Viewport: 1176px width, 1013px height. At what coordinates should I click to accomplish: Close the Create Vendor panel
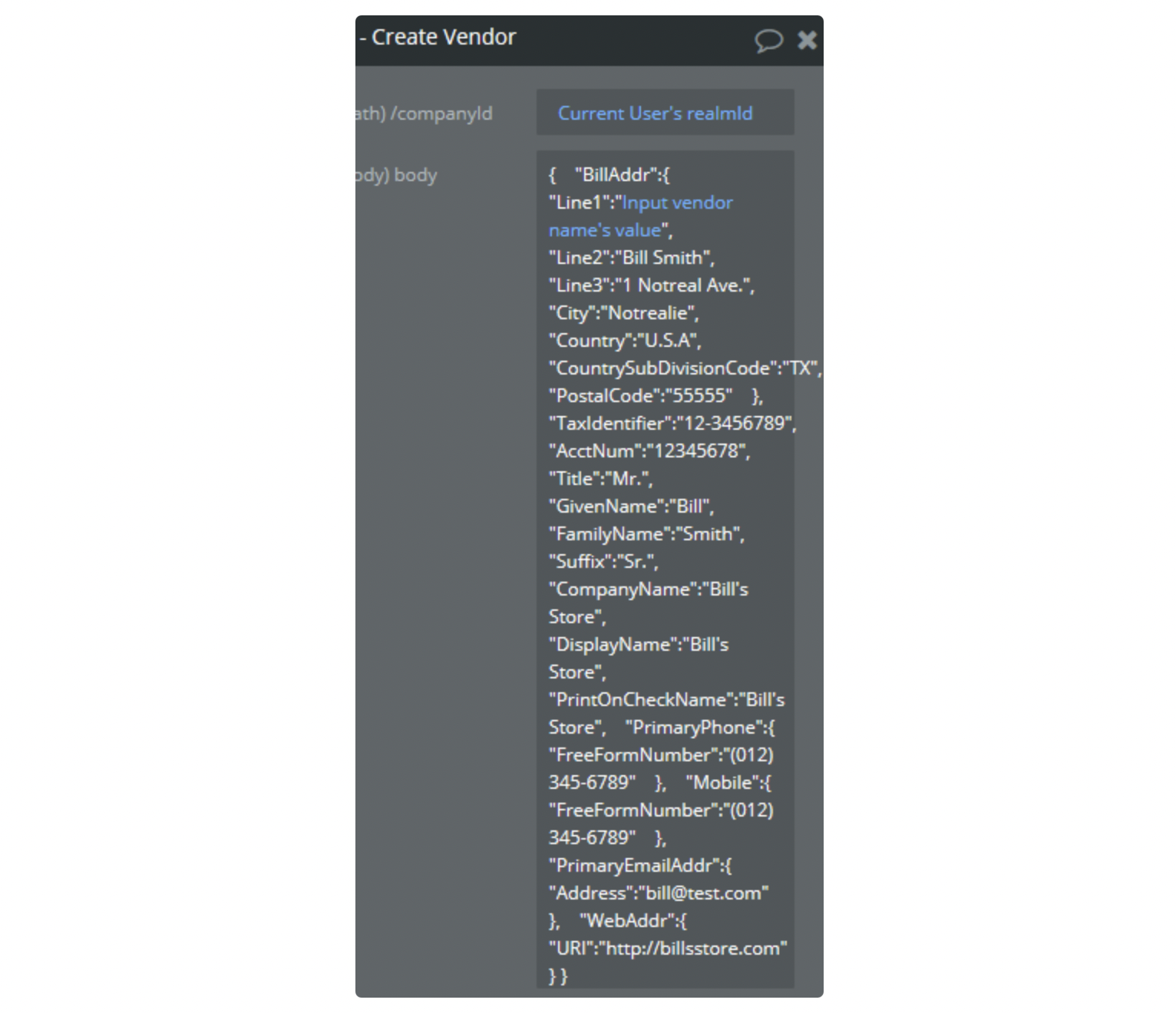pos(807,40)
